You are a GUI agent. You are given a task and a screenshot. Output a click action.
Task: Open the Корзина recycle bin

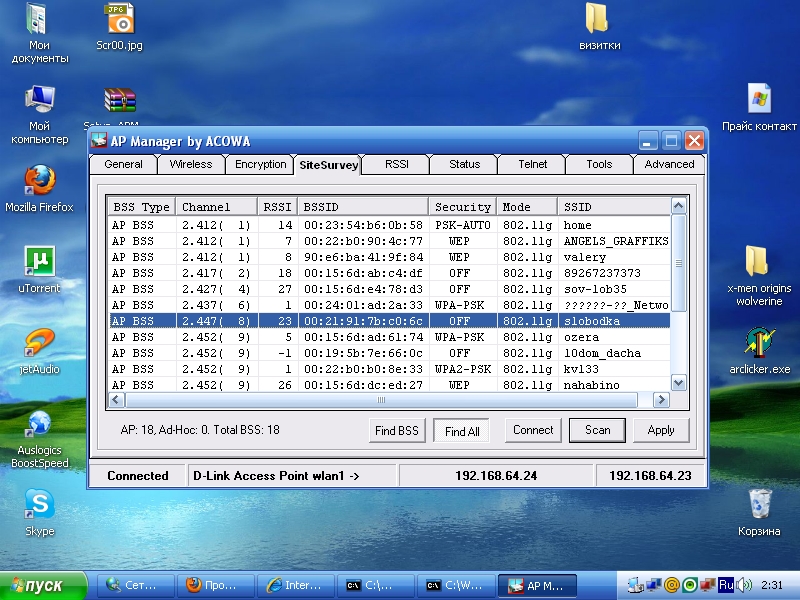click(759, 505)
